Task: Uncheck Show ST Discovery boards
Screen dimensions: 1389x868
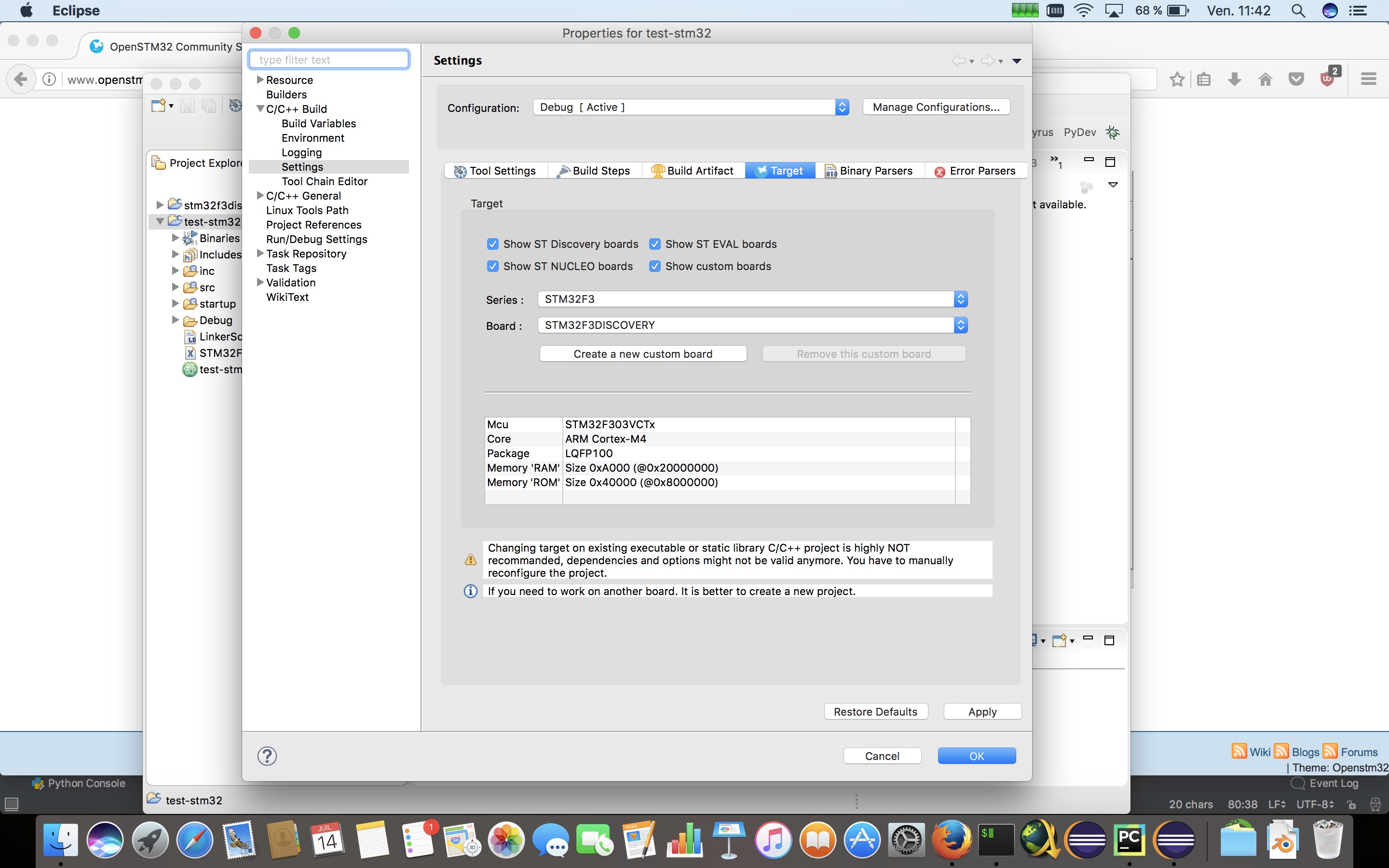Action: coord(492,244)
